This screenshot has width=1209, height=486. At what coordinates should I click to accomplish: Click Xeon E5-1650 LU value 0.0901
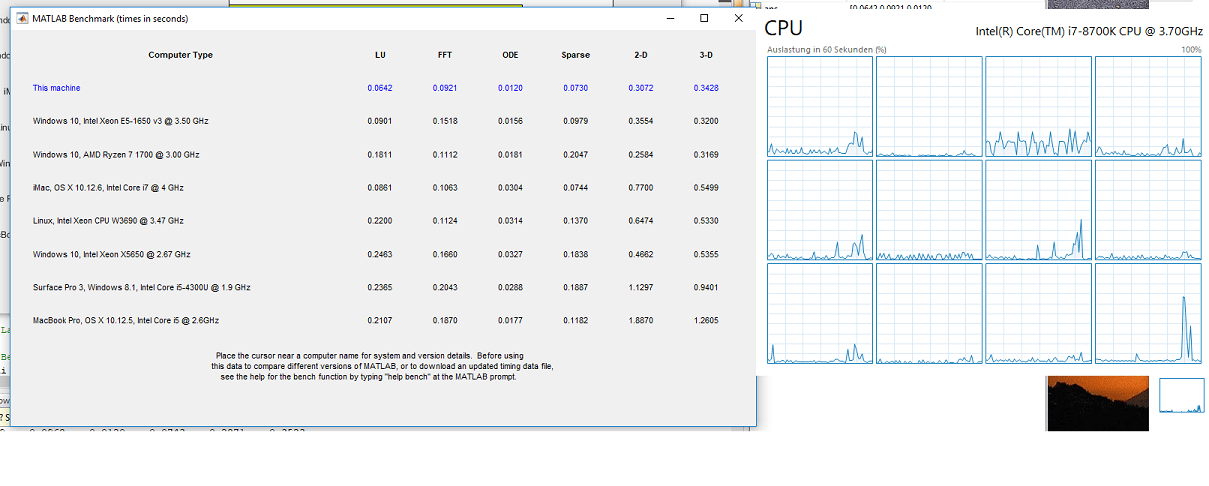(380, 121)
